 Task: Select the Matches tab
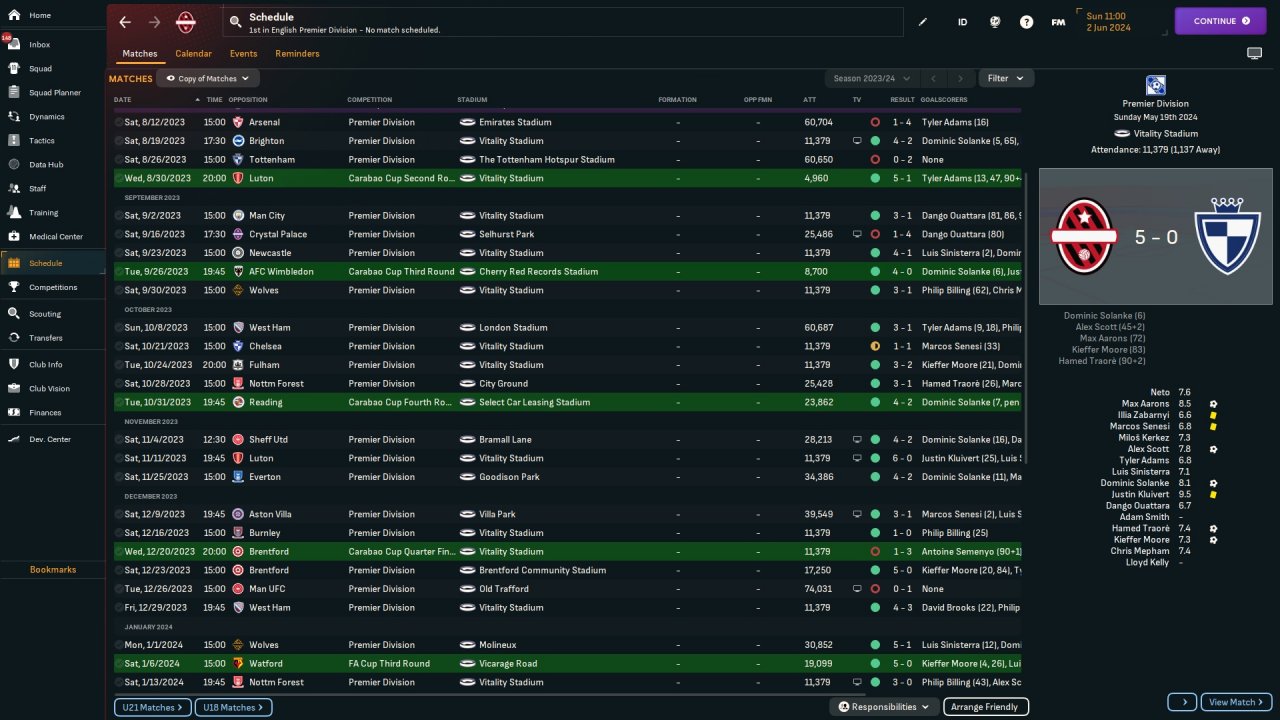(140, 53)
